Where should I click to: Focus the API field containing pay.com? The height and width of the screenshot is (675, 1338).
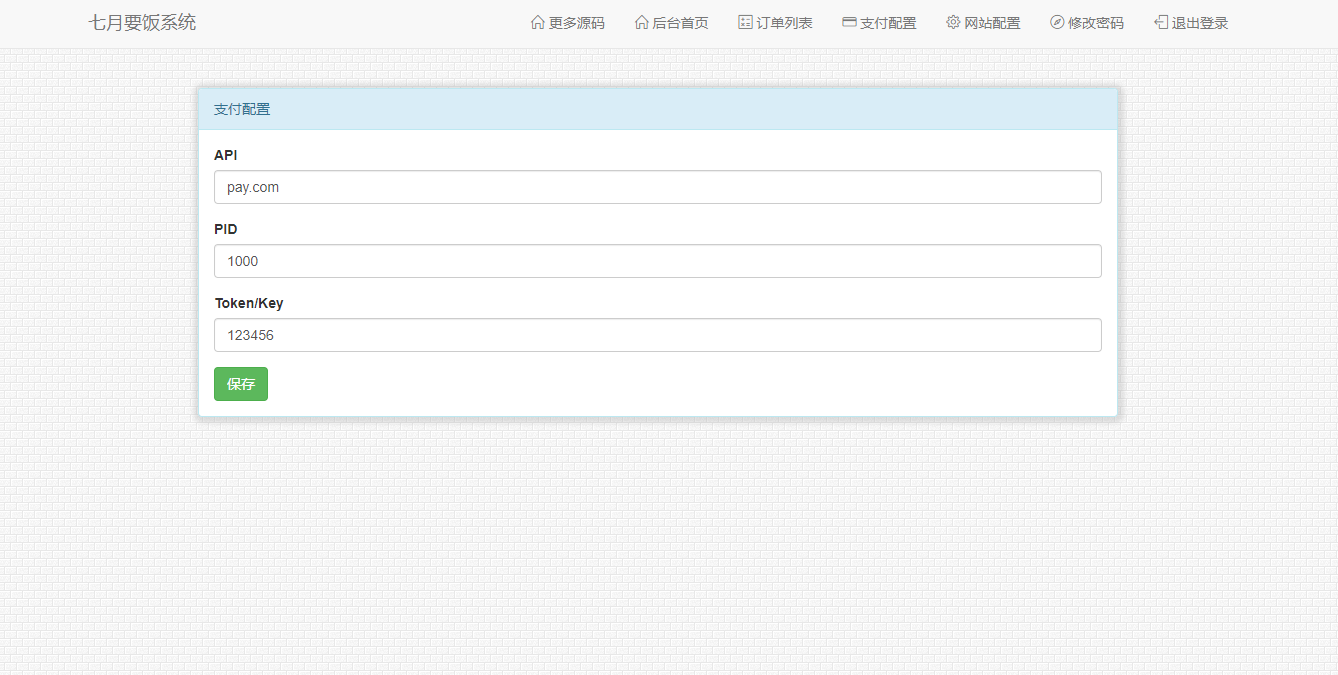[x=657, y=187]
